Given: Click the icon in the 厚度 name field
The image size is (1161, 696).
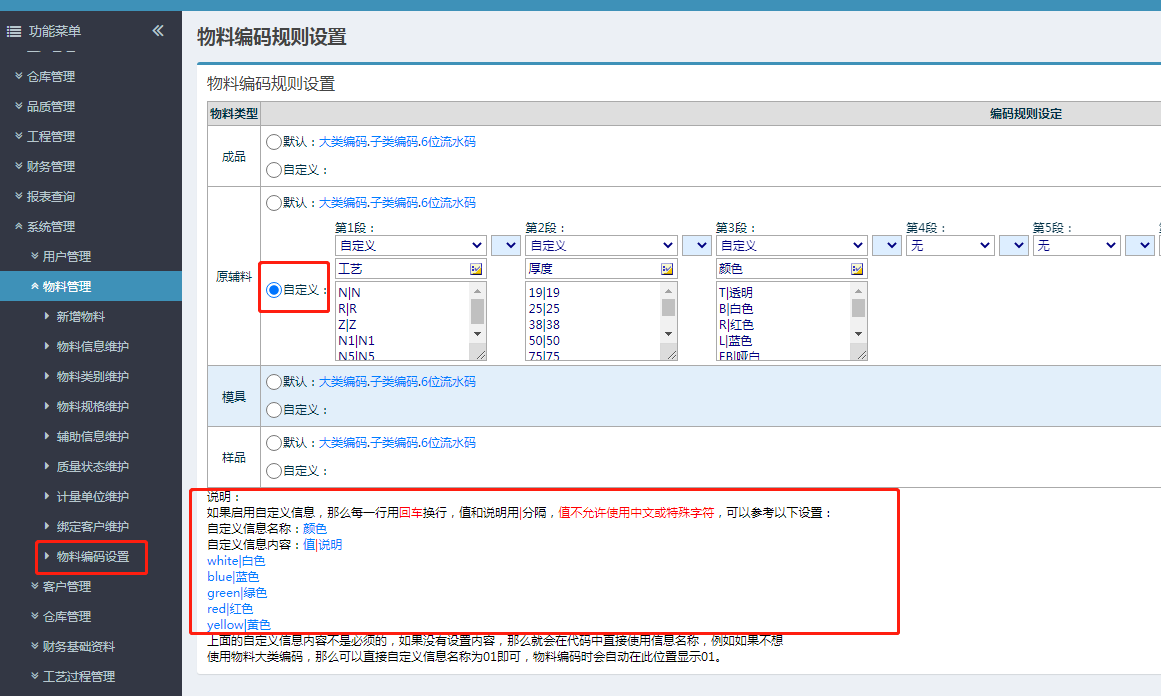Looking at the screenshot, I should point(667,269).
